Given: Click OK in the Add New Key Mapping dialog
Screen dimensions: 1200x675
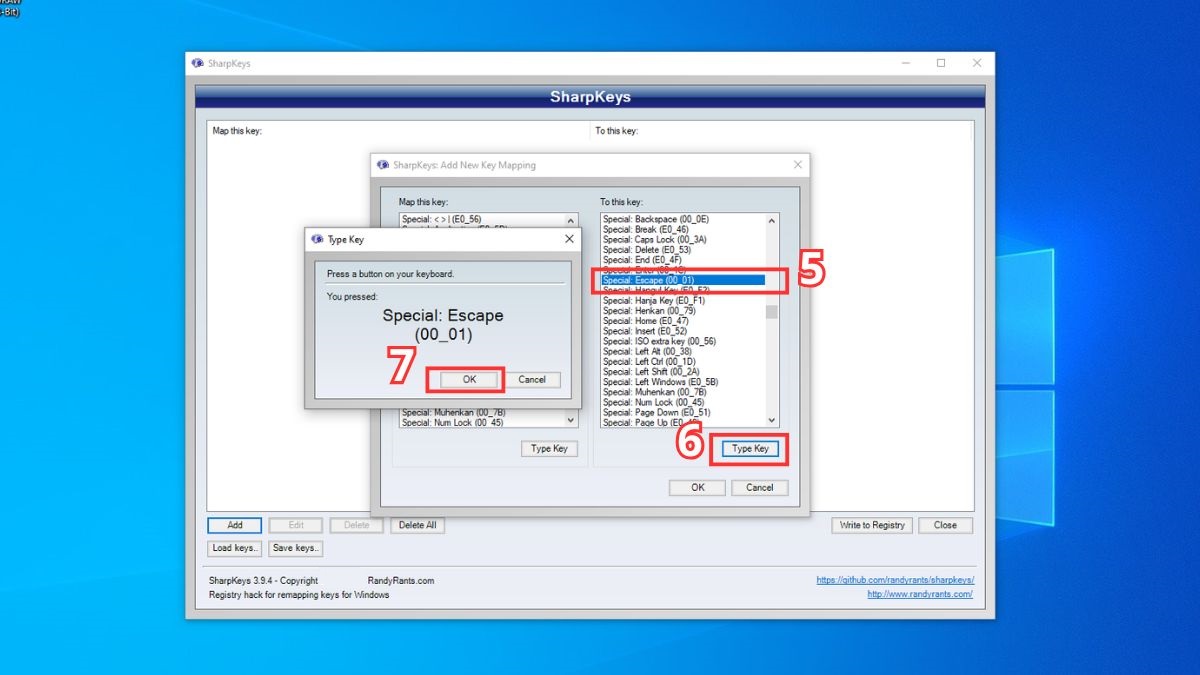Looking at the screenshot, I should click(698, 487).
